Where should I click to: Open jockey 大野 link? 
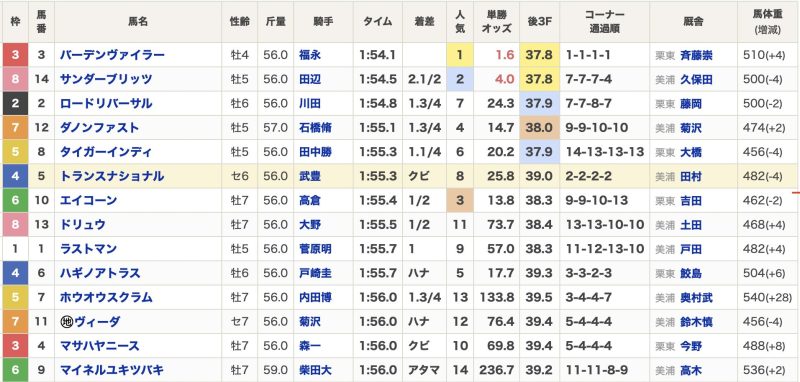click(310, 225)
